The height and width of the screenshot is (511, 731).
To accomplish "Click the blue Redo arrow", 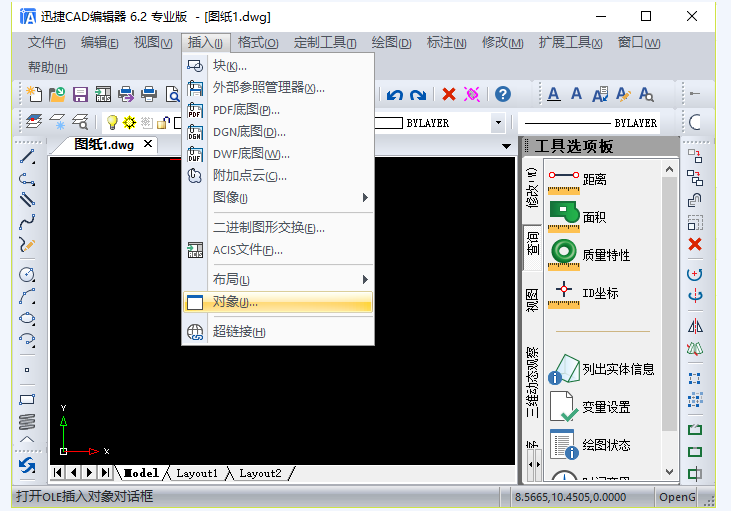I will pyautogui.click(x=418, y=95).
